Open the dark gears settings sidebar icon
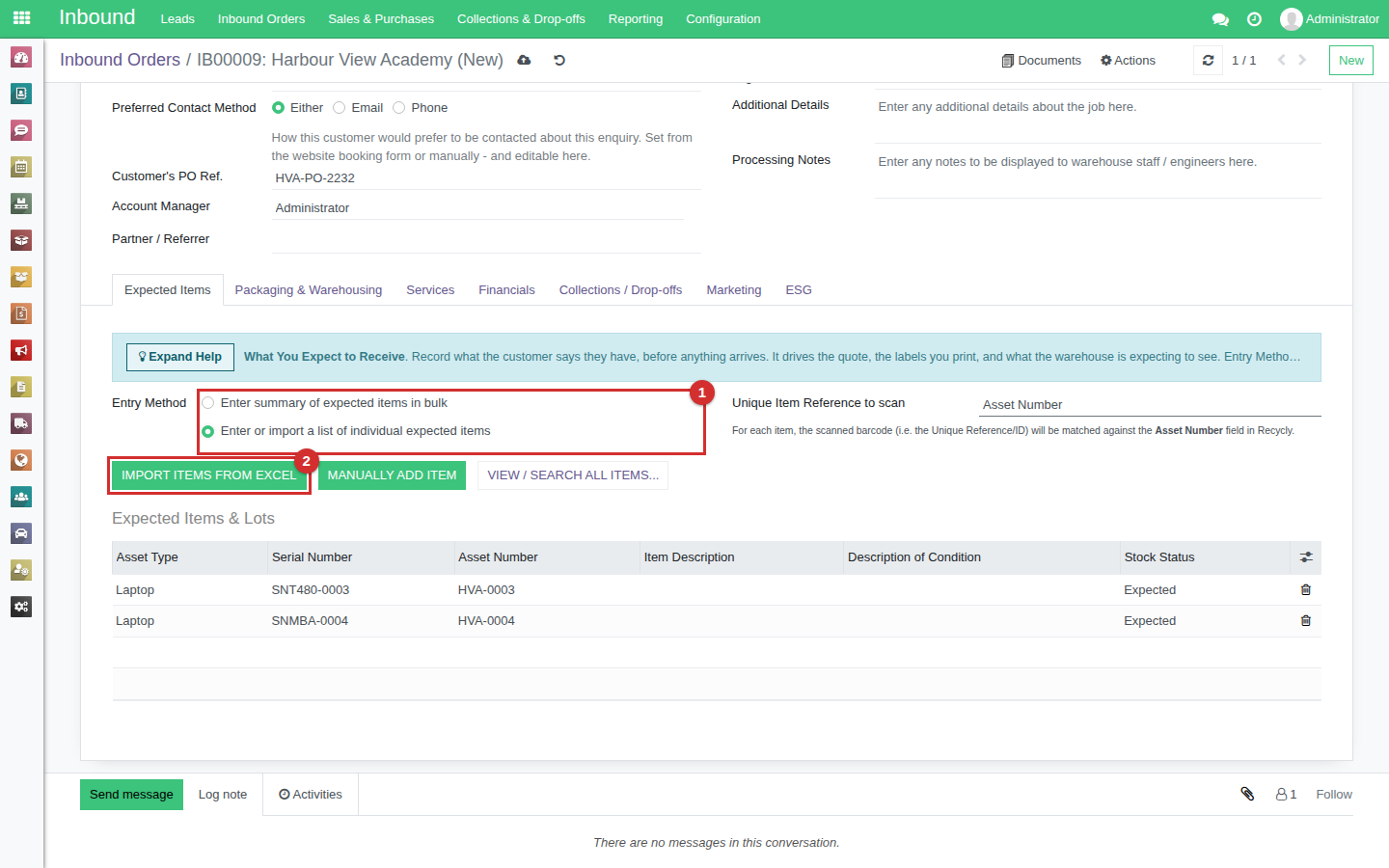Screen dimensions: 1389x868 click(21, 607)
